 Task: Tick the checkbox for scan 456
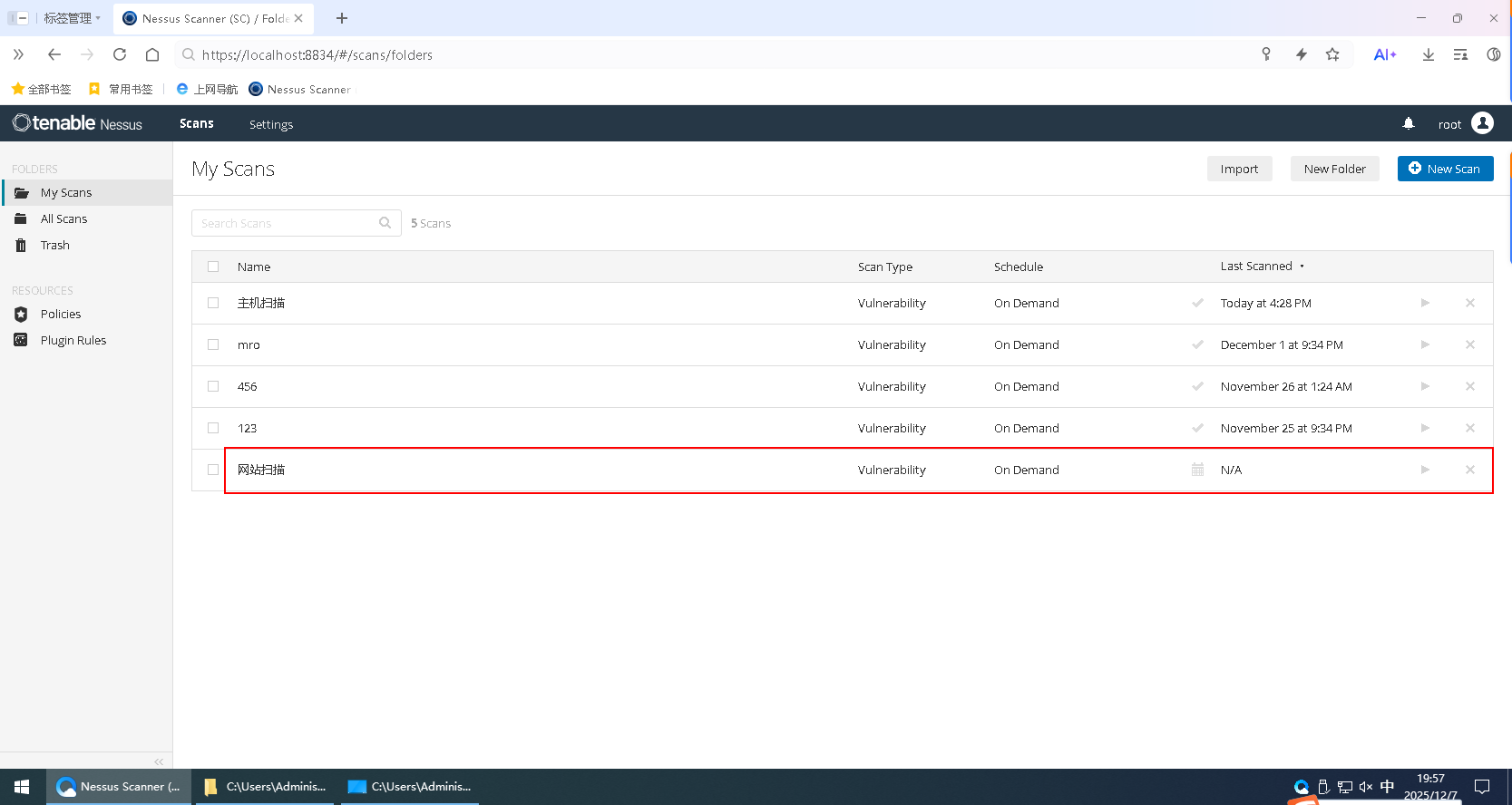click(x=213, y=386)
